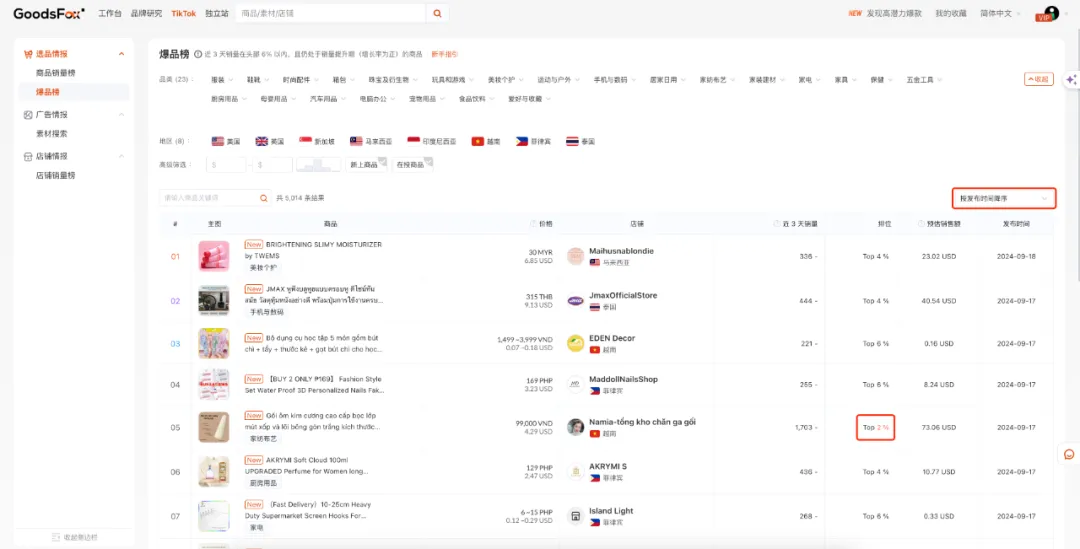Select the 美国 US flag region
The height and width of the screenshot is (549, 1080).
[x=227, y=141]
